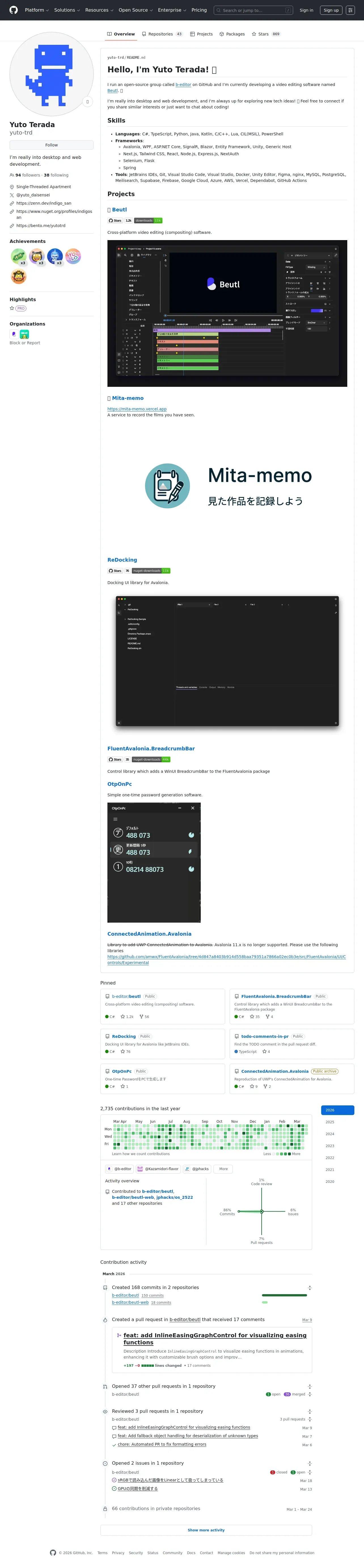Open Pricing in the header
364x1568 pixels.
pyautogui.click(x=199, y=10)
